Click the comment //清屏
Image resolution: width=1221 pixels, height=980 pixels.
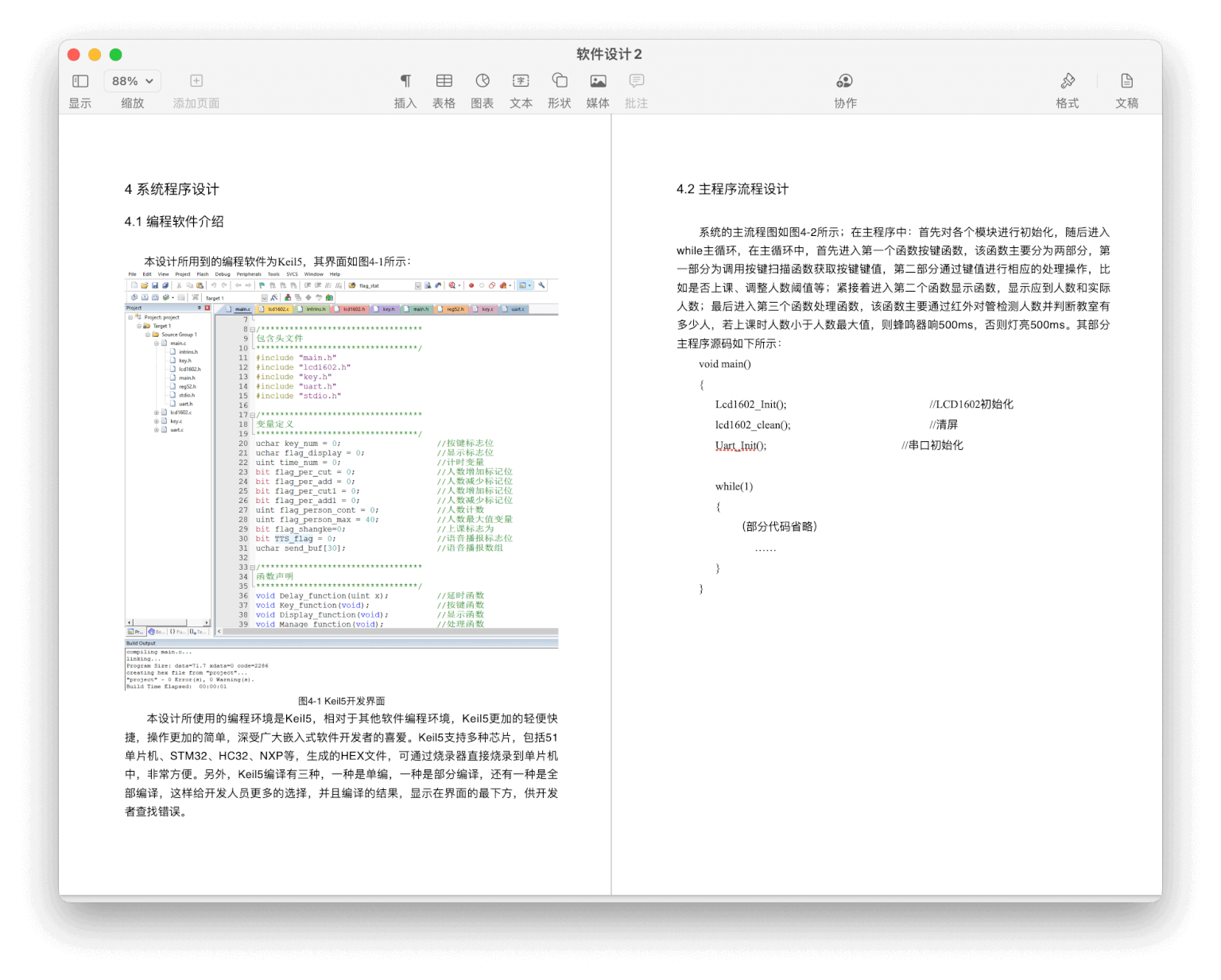pyautogui.click(x=944, y=425)
